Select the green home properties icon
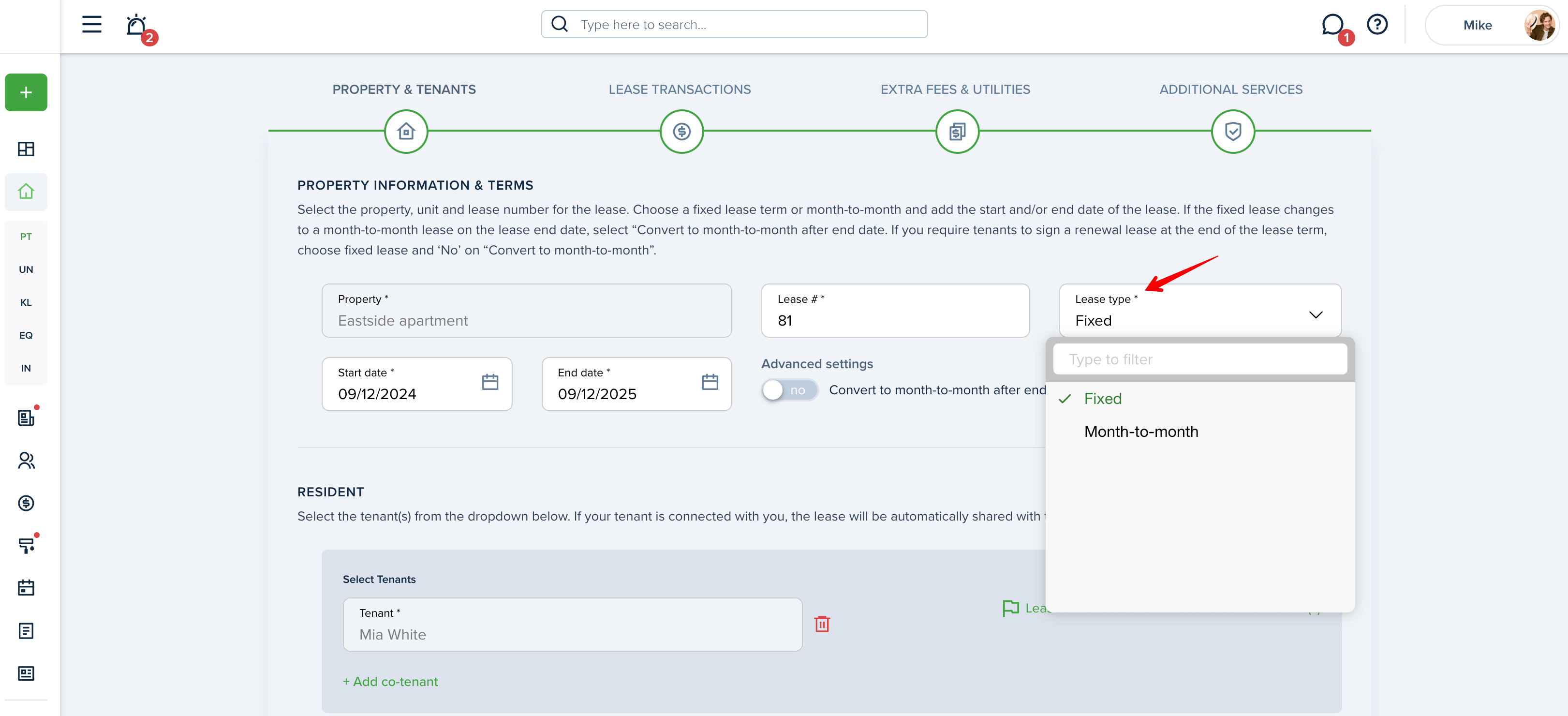1568x716 pixels. point(26,192)
